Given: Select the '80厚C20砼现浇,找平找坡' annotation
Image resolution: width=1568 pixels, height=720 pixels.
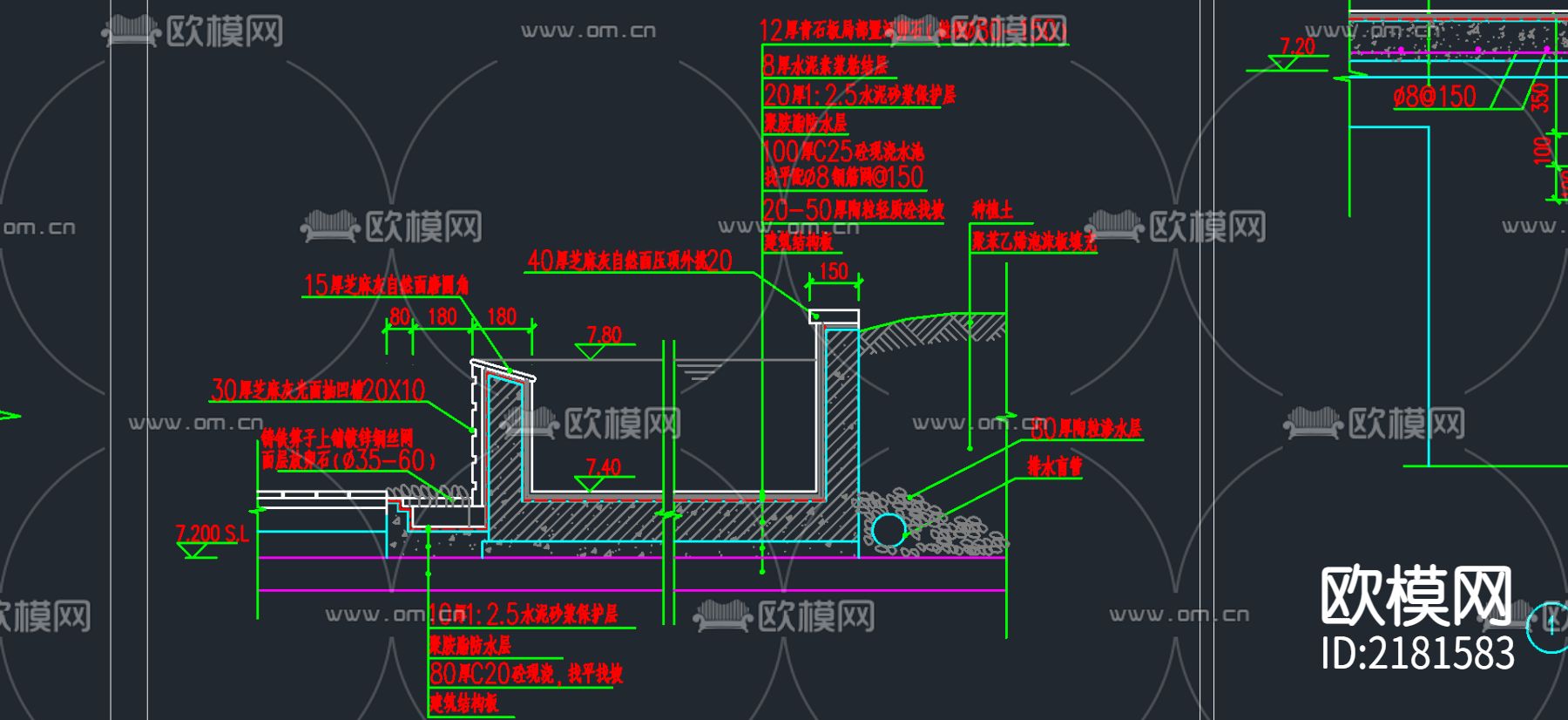Looking at the screenshot, I should point(526,673).
